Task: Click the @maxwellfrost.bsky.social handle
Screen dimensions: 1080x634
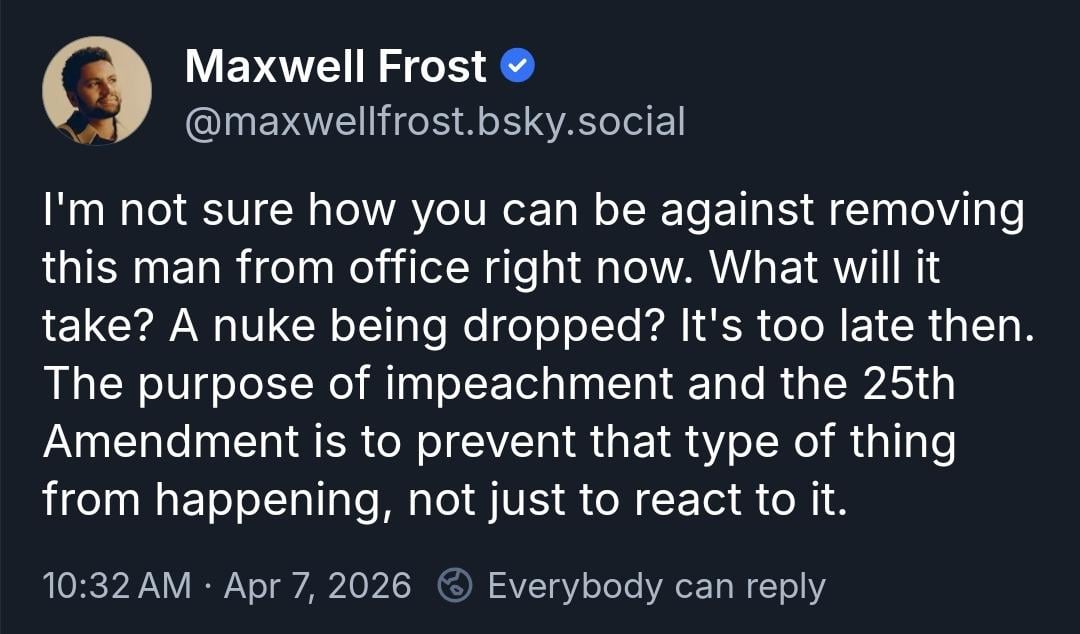Action: (435, 122)
